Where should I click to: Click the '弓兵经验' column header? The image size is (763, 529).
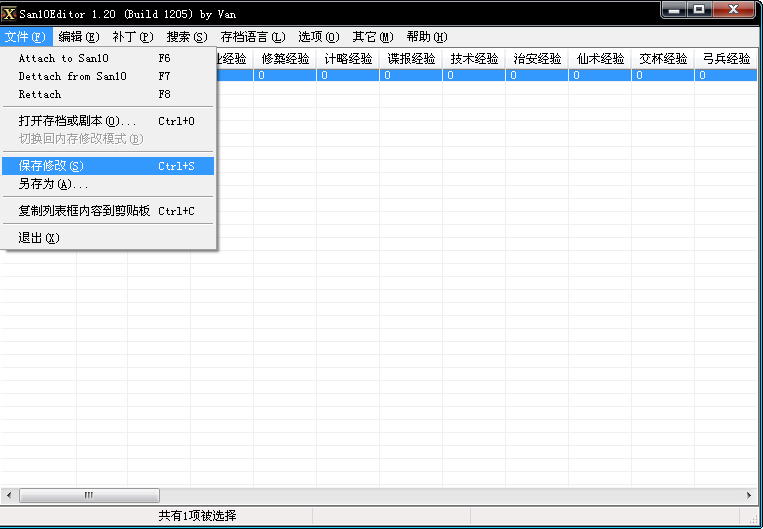(x=727, y=59)
